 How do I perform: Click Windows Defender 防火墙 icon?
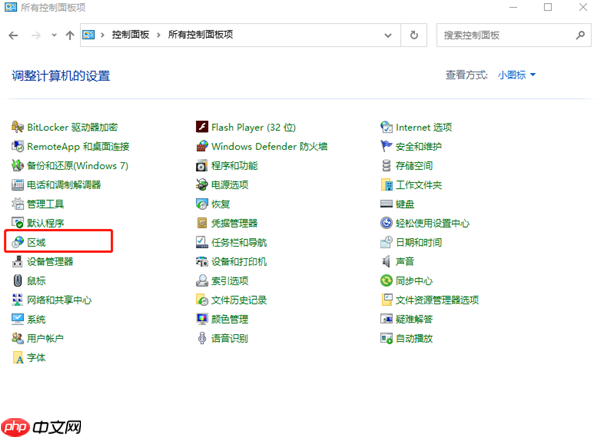point(202,146)
